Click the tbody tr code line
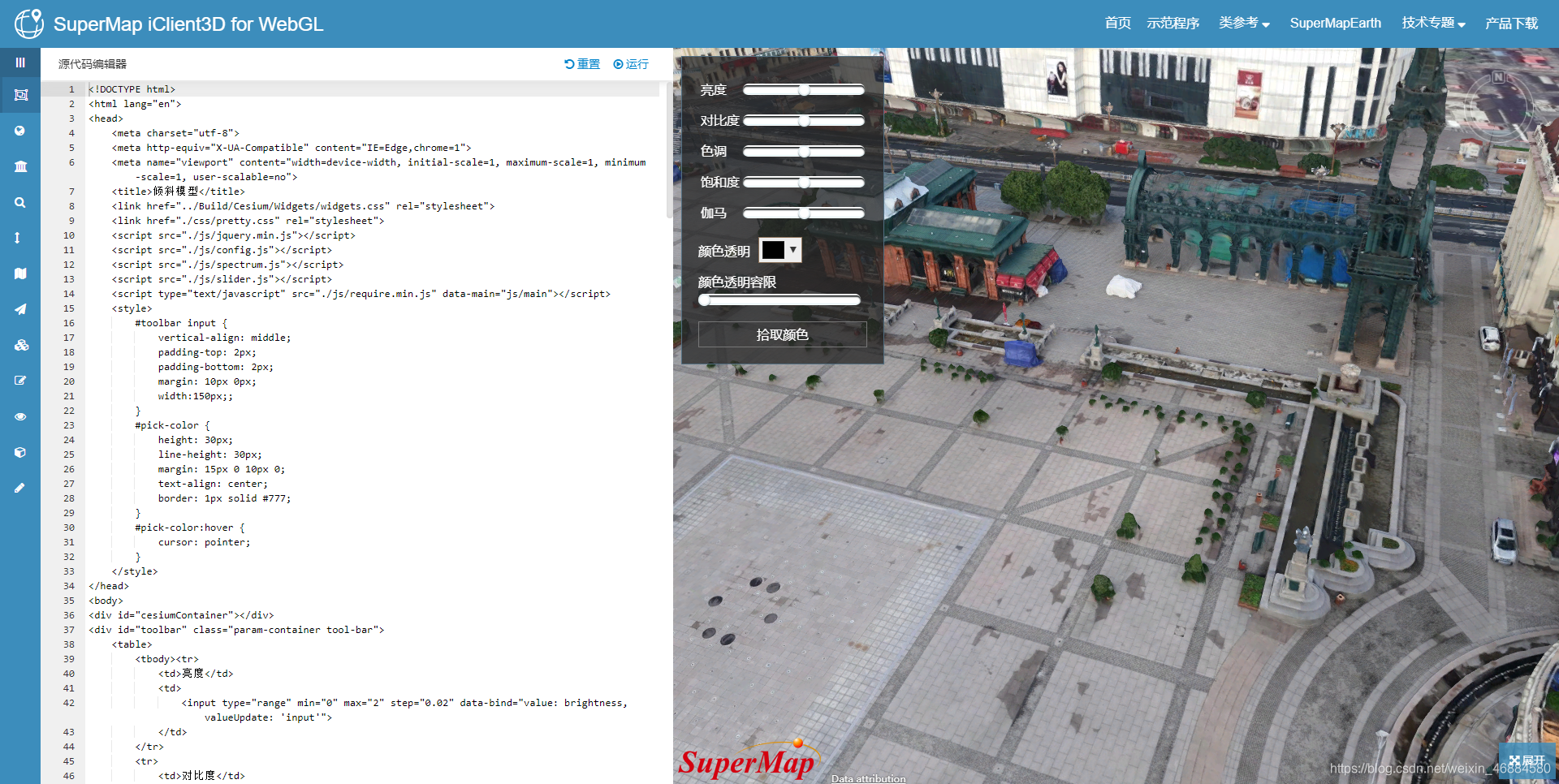The height and width of the screenshot is (784, 1559). (x=166, y=659)
